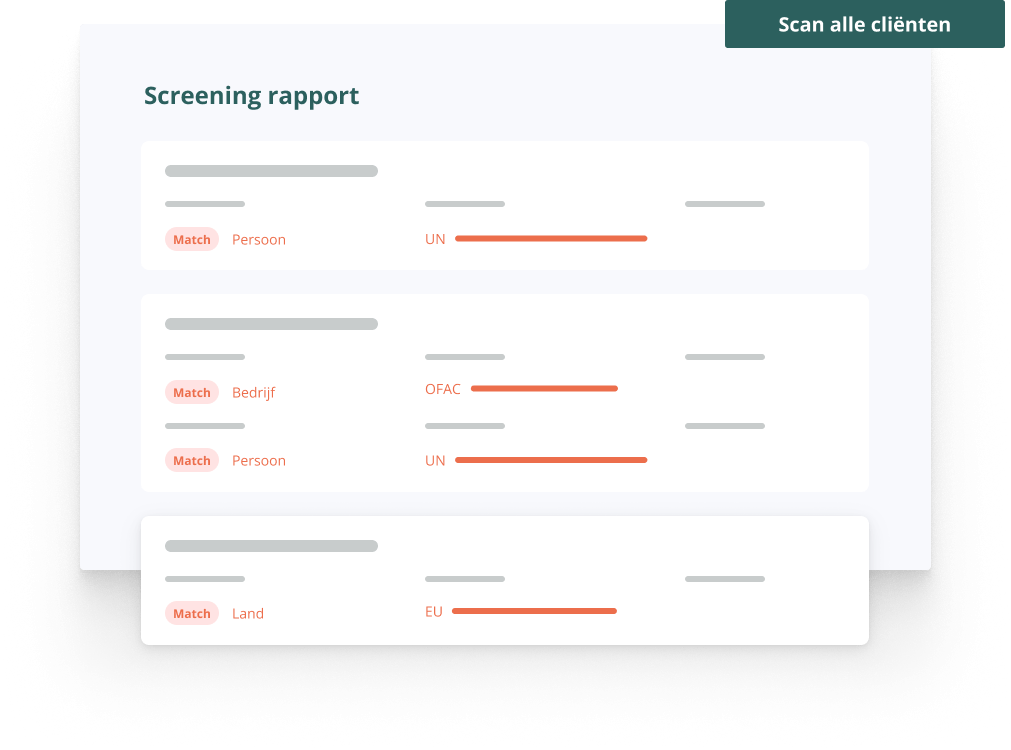Click the Match badge beside Land
The height and width of the screenshot is (750, 1011).
point(192,614)
